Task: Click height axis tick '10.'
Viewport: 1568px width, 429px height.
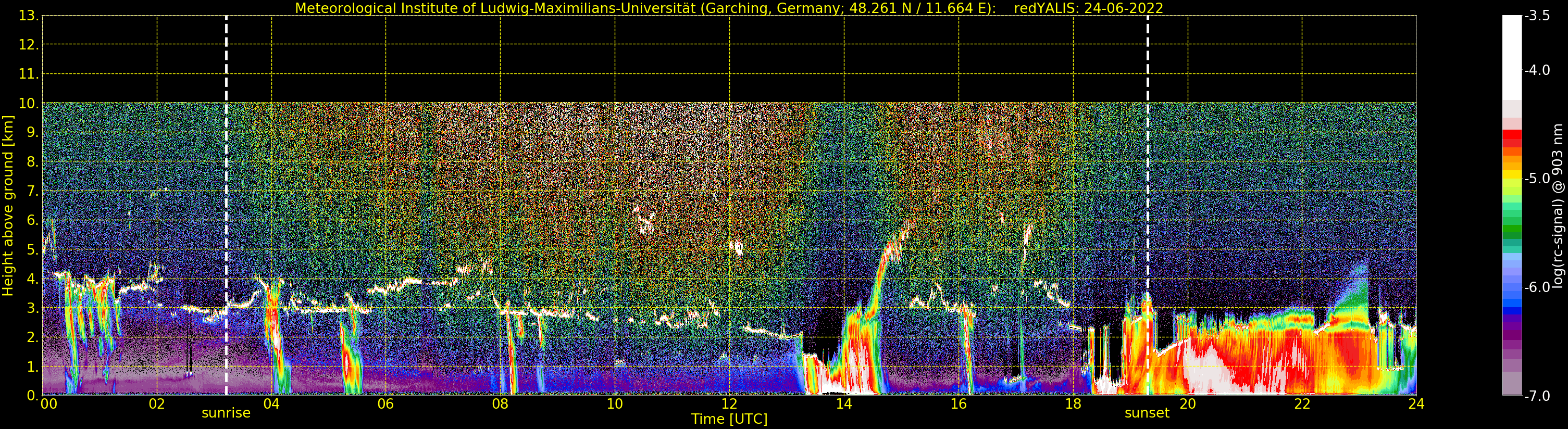Action: (29, 104)
